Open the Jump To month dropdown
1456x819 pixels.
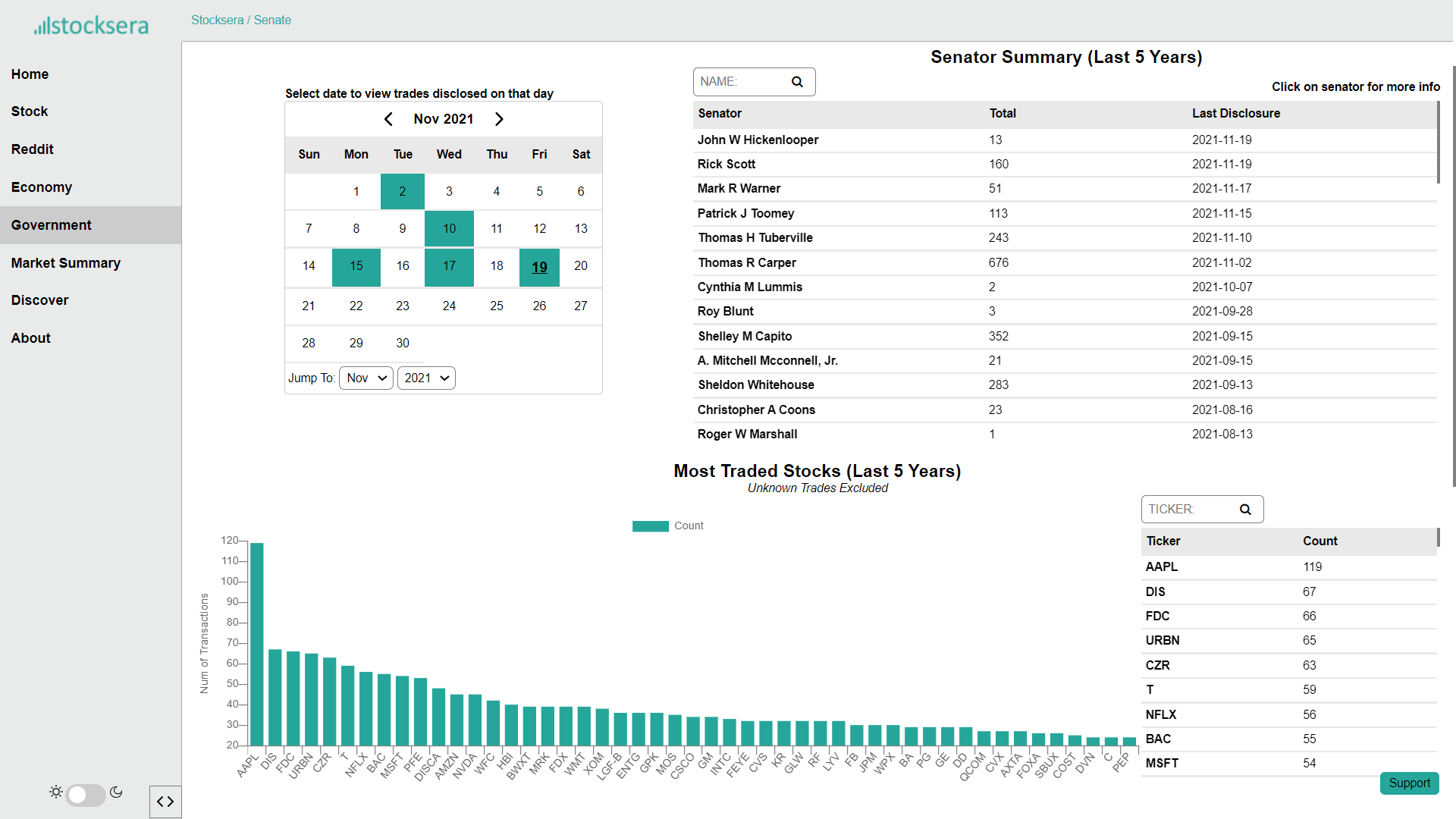(366, 378)
